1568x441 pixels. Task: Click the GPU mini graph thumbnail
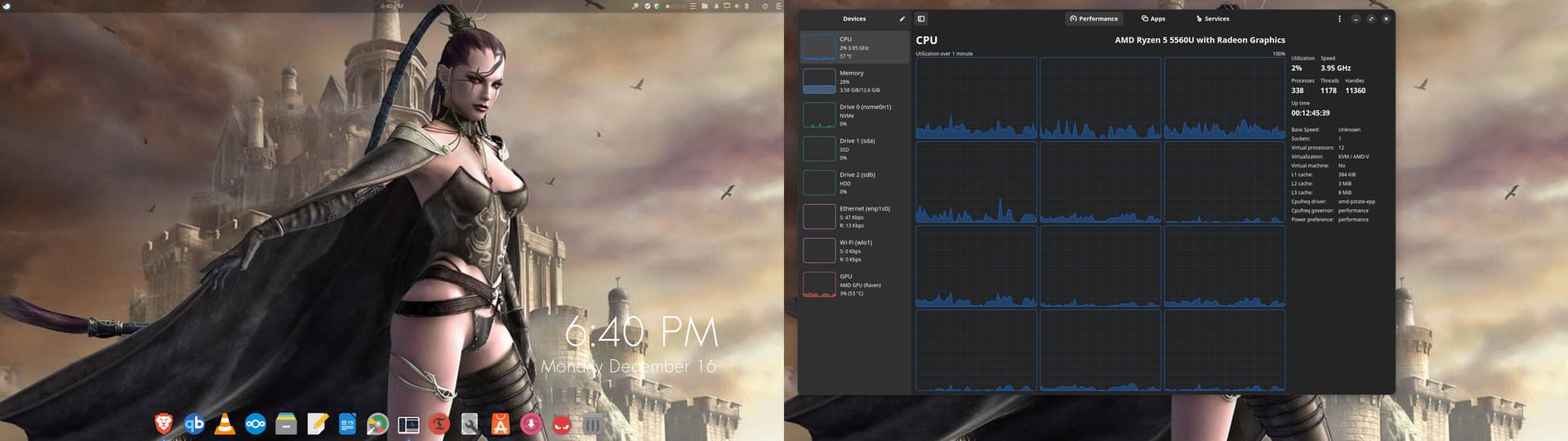pyautogui.click(x=819, y=284)
